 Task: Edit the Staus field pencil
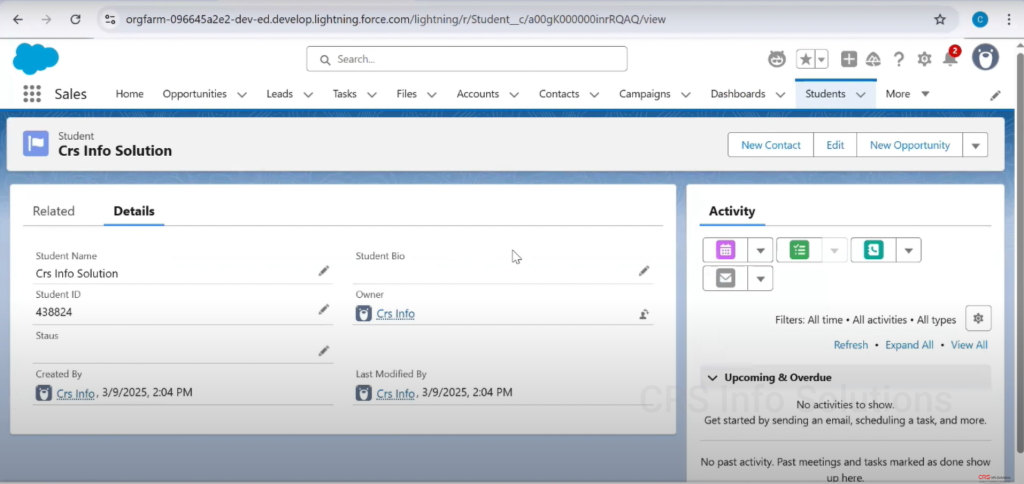point(324,351)
